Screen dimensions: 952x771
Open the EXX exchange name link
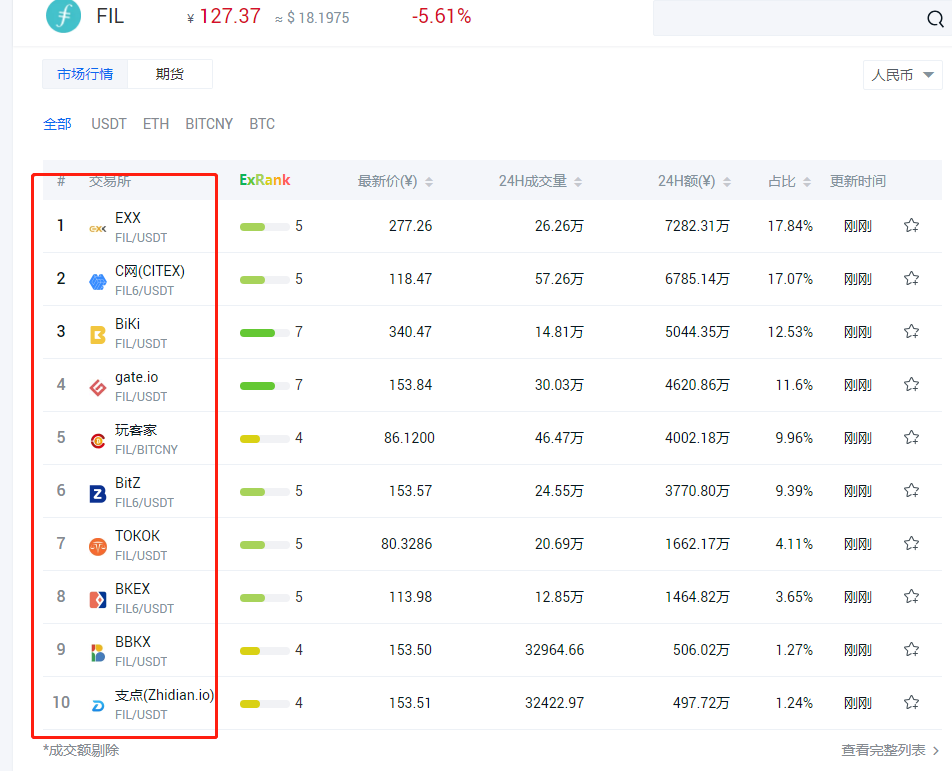tap(128, 217)
